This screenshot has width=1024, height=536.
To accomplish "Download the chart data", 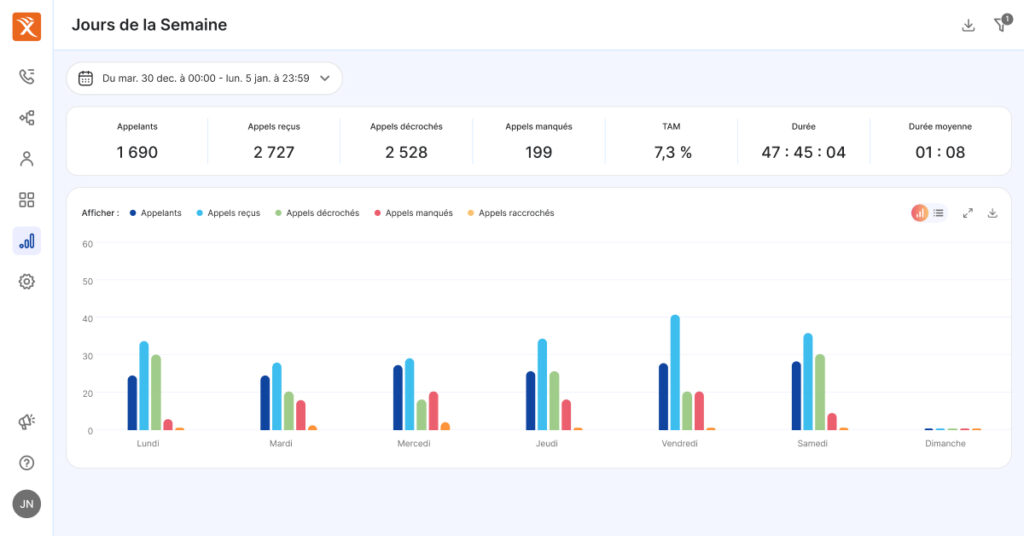I will 992,213.
